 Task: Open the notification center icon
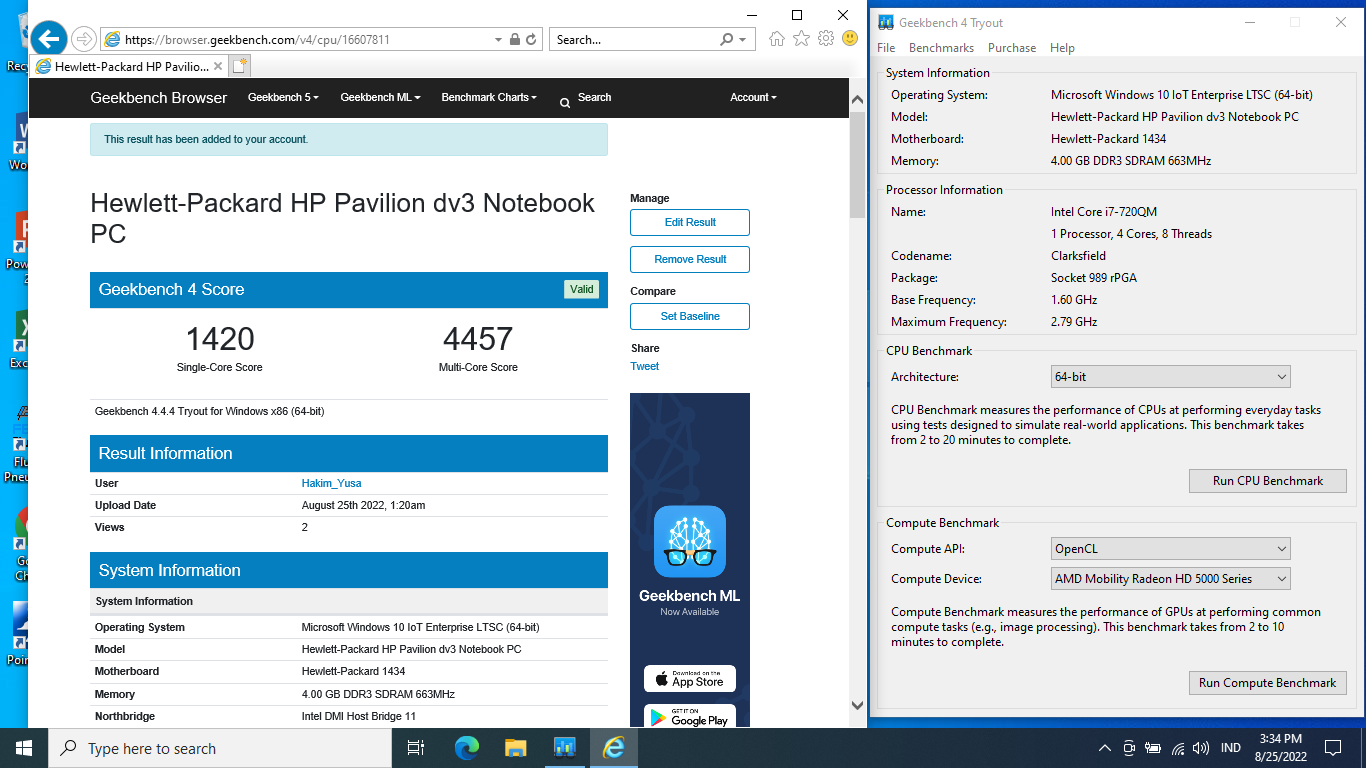click(x=1333, y=748)
